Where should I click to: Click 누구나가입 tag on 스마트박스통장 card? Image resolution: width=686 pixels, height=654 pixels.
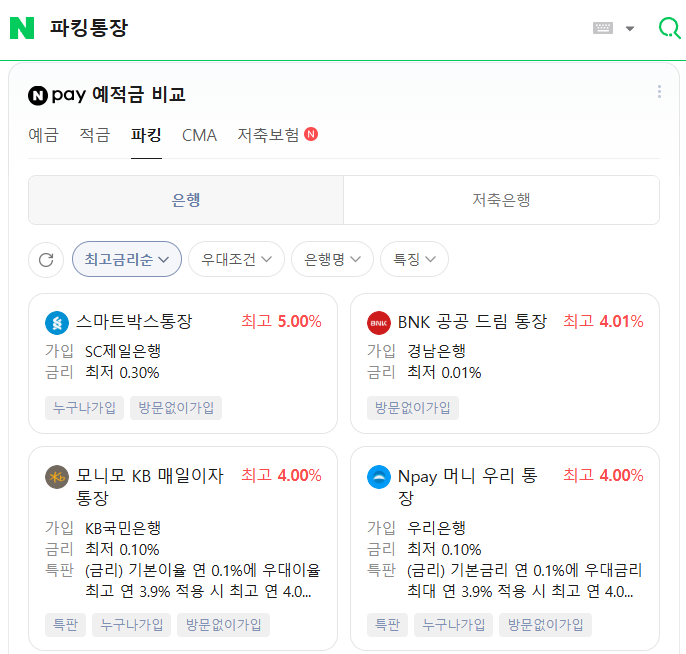(84, 408)
